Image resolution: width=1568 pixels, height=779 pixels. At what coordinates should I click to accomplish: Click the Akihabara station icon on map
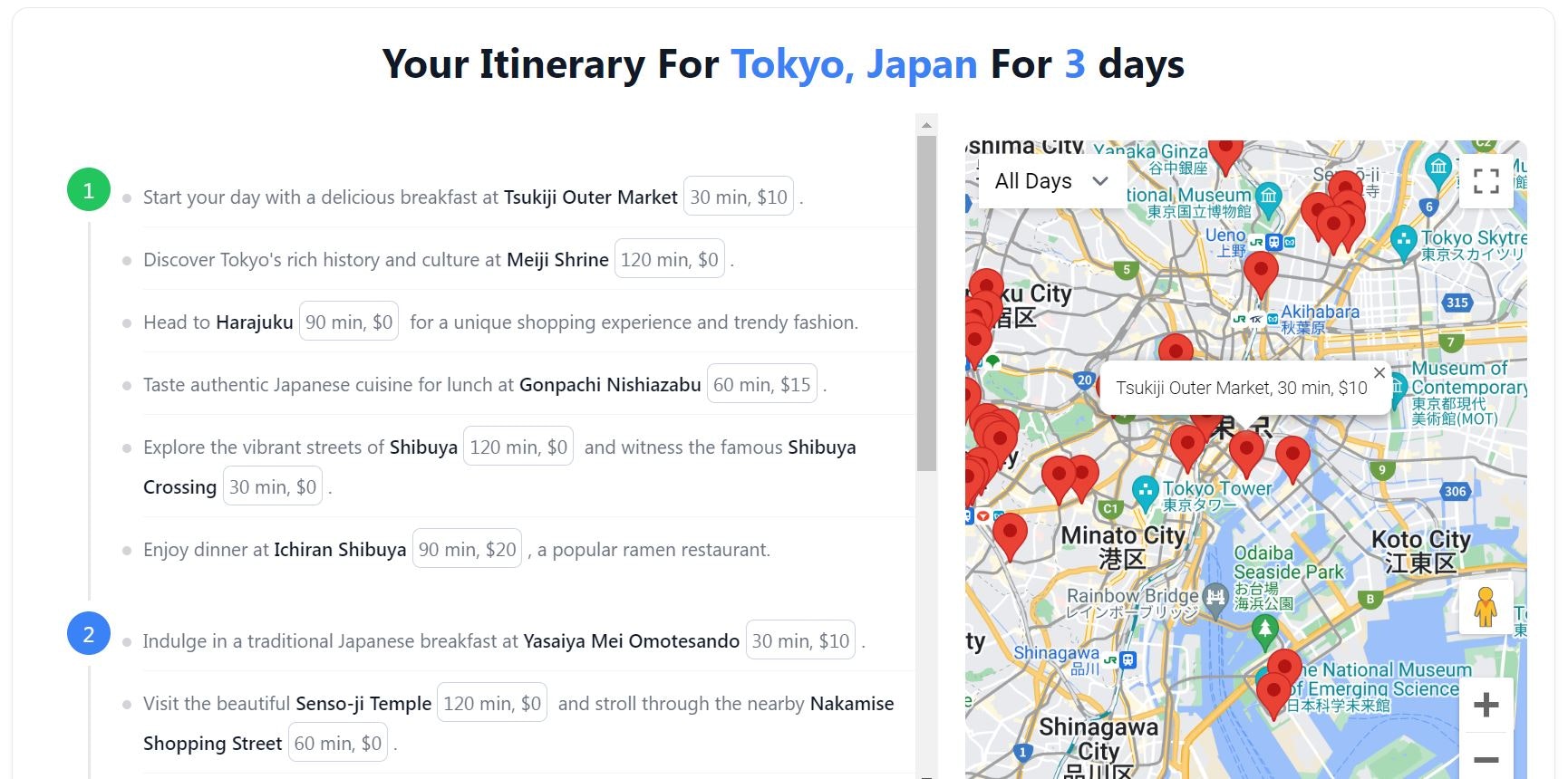(x=1255, y=319)
